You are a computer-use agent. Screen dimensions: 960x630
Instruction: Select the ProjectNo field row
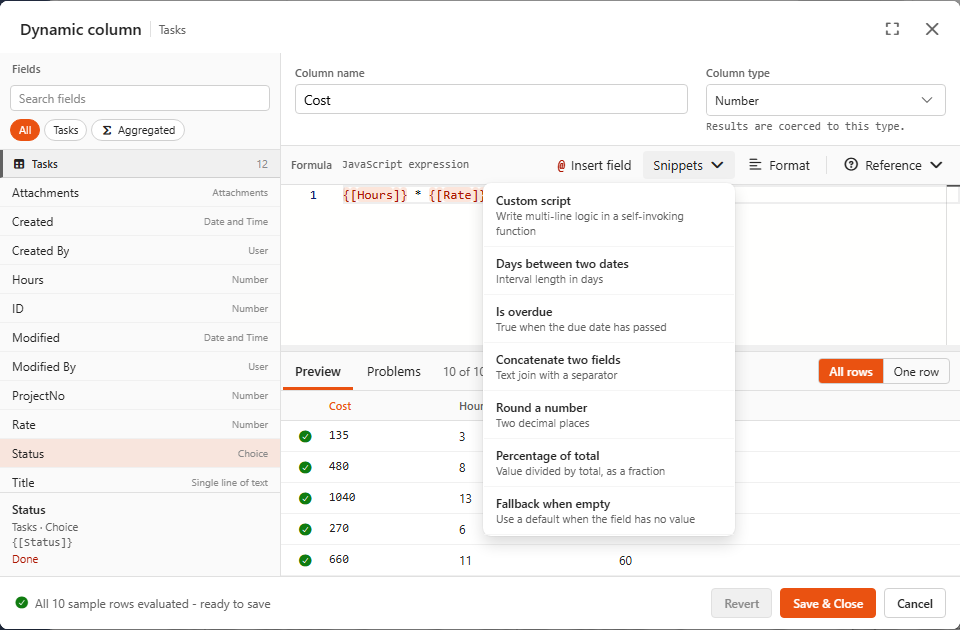pos(140,396)
